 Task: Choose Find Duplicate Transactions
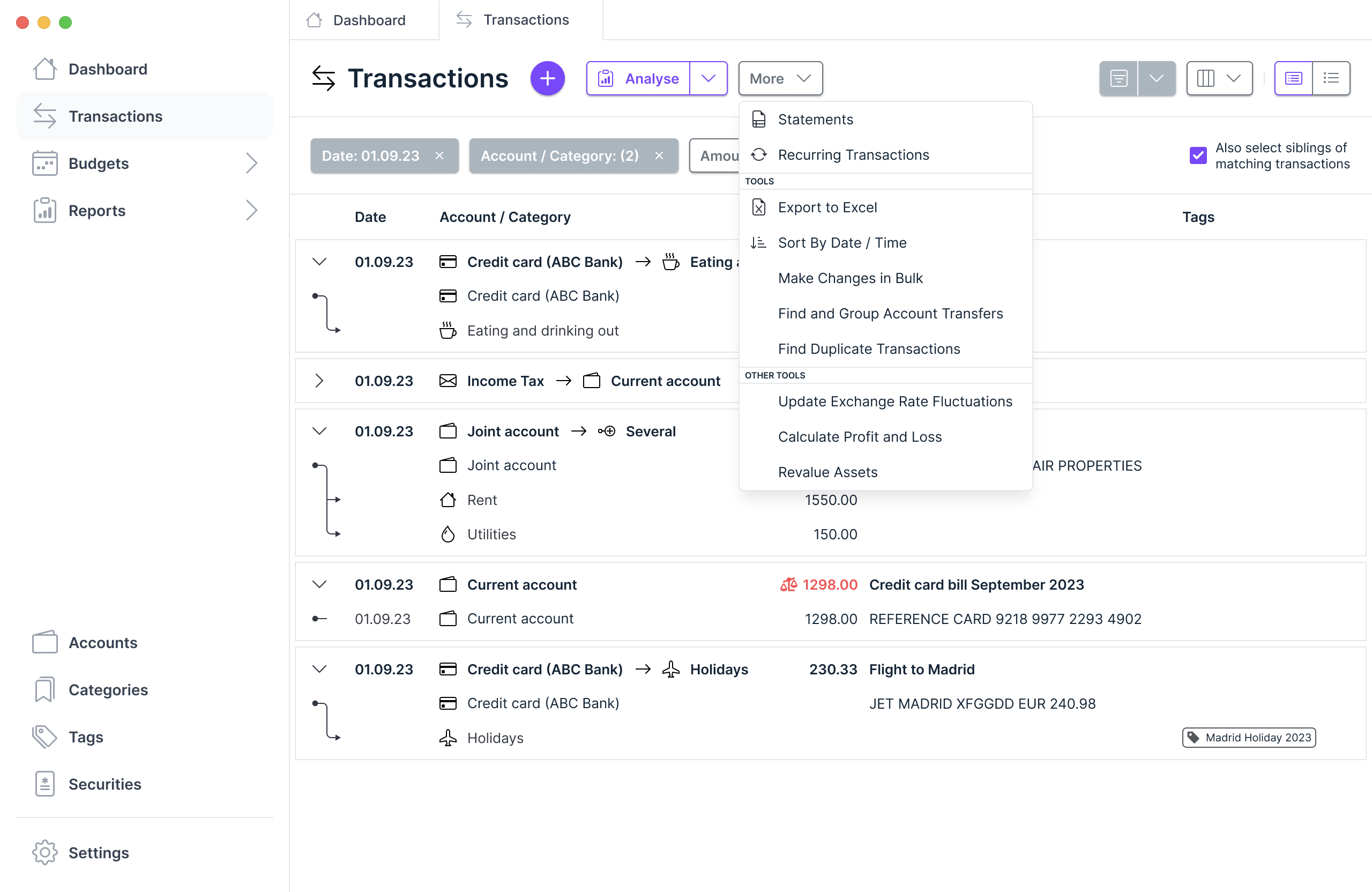pos(869,348)
